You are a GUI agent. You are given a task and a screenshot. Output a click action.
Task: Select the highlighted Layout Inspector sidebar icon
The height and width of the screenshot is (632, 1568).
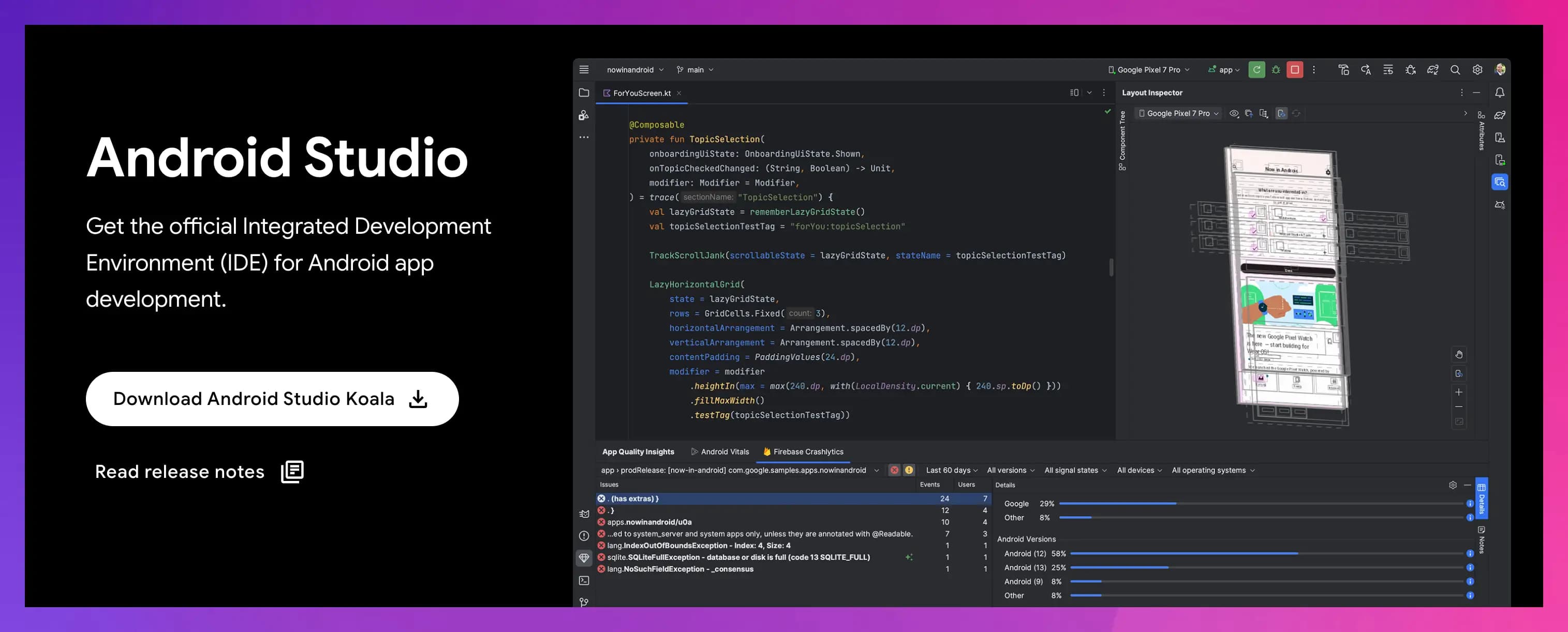pos(1500,182)
